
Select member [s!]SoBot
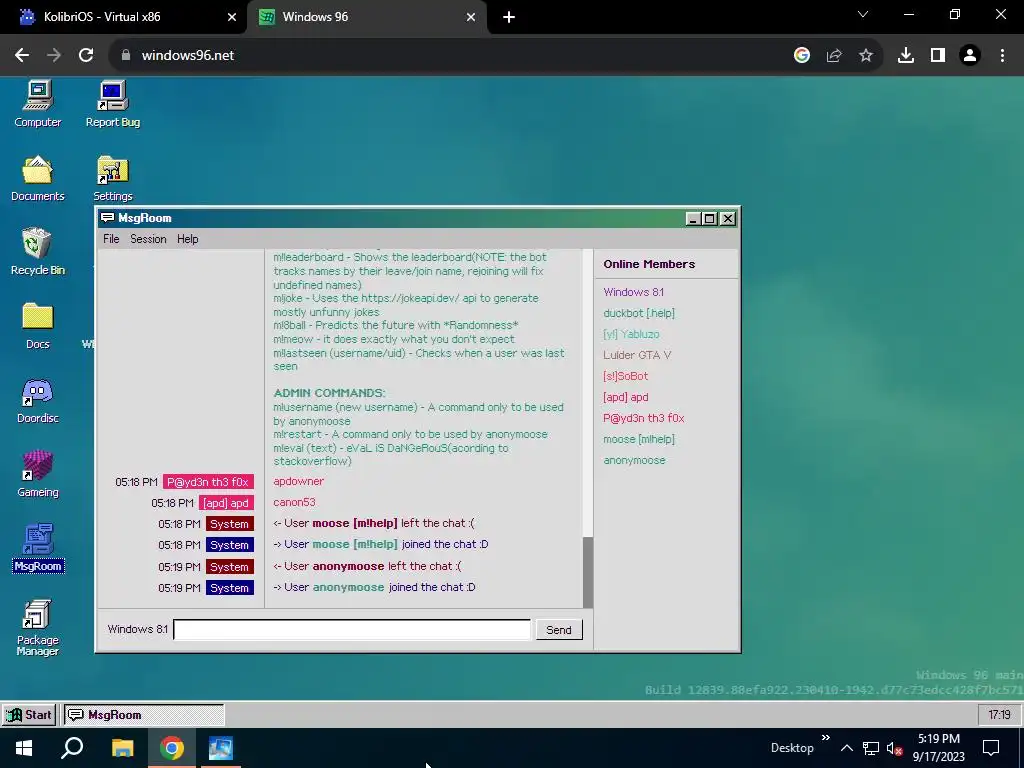(x=626, y=376)
